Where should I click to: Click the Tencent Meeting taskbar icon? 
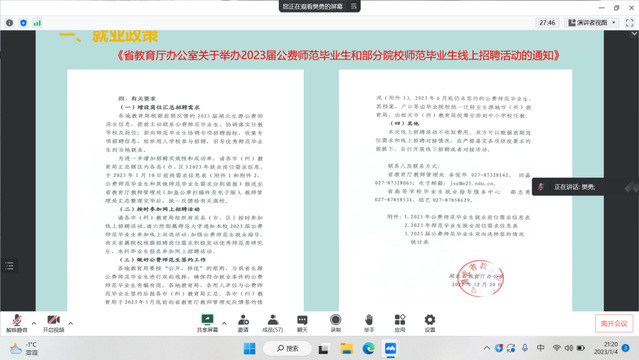point(390,349)
